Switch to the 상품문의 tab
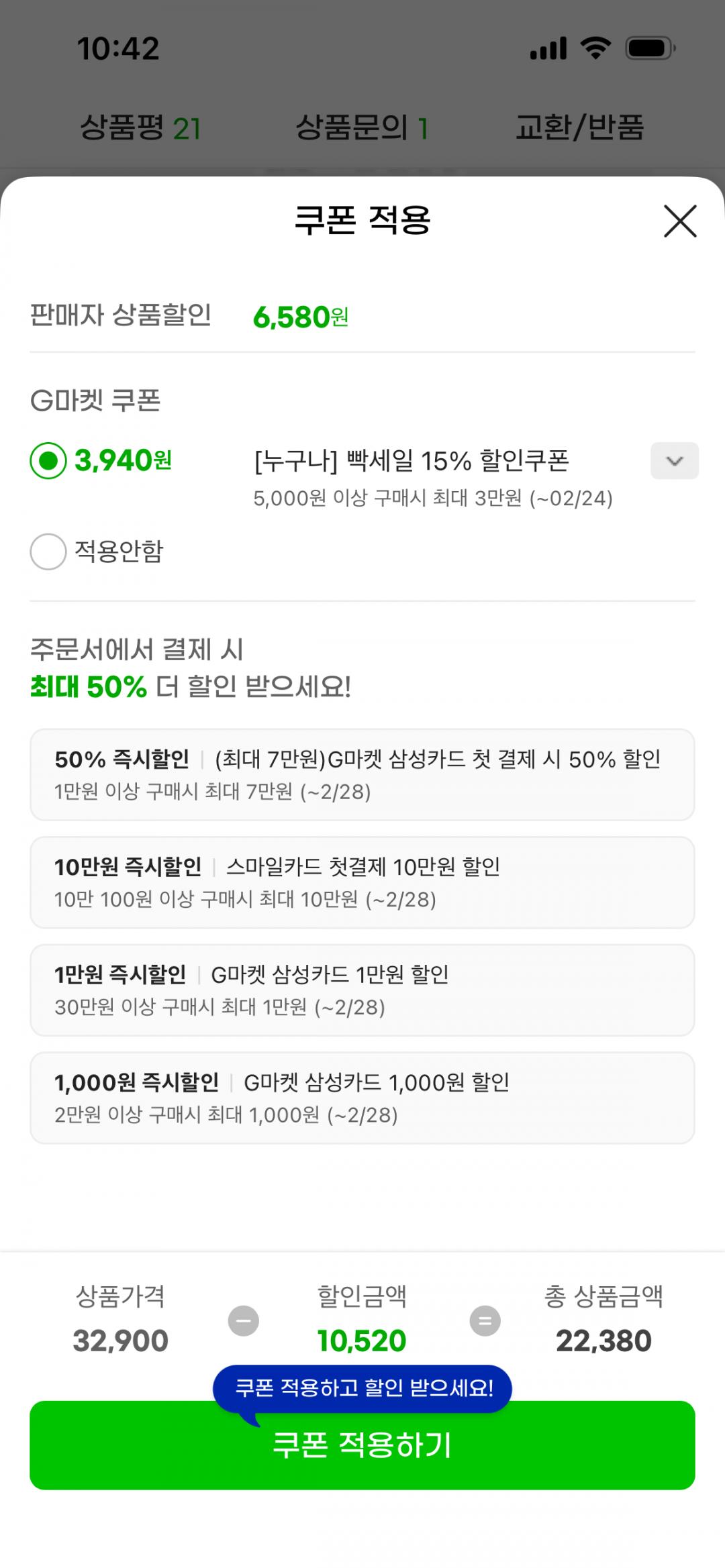 [x=361, y=127]
